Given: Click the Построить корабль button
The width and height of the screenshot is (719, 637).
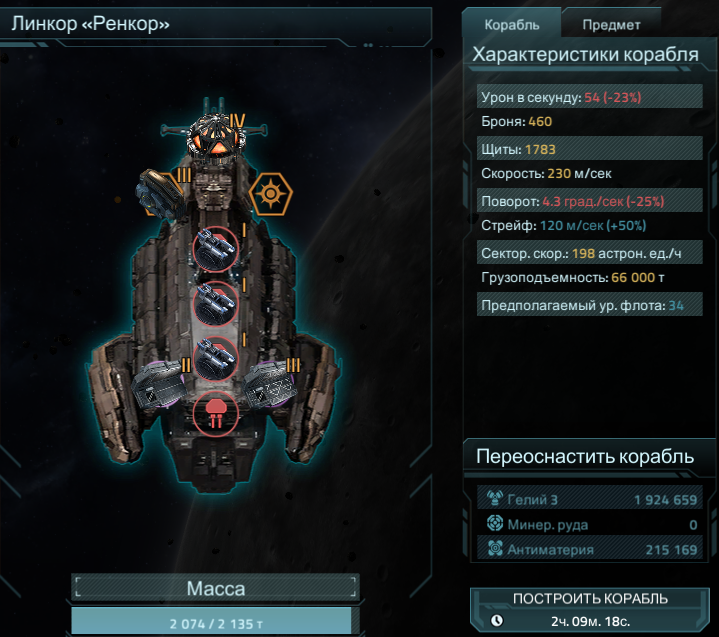Looking at the screenshot, I should (590, 610).
